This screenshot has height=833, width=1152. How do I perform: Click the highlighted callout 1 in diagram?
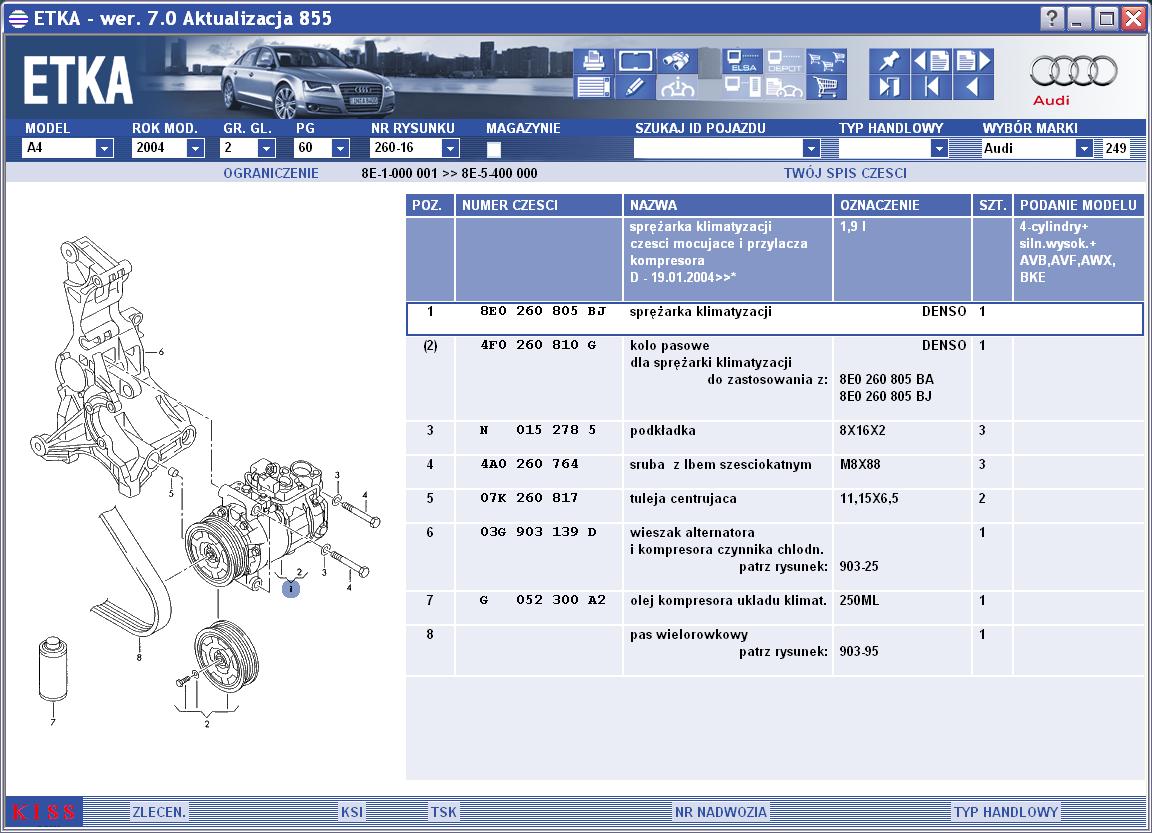pos(291,588)
